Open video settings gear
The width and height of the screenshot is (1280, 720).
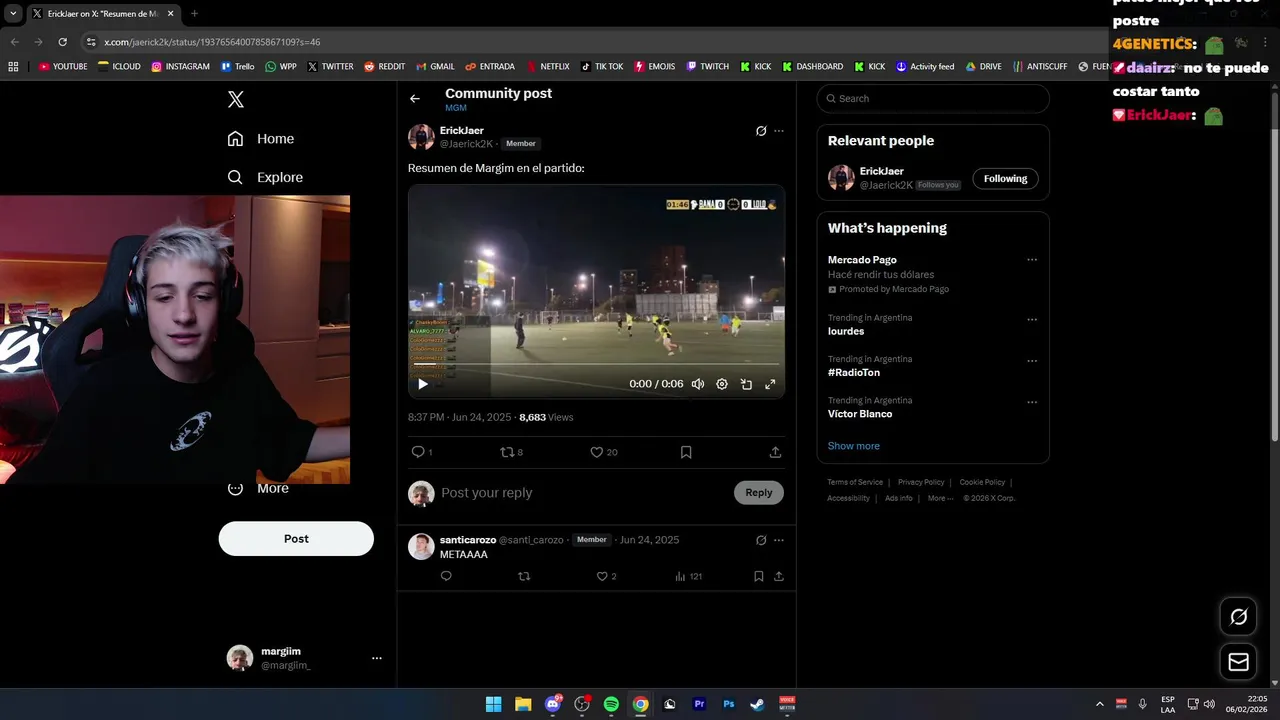point(722,384)
